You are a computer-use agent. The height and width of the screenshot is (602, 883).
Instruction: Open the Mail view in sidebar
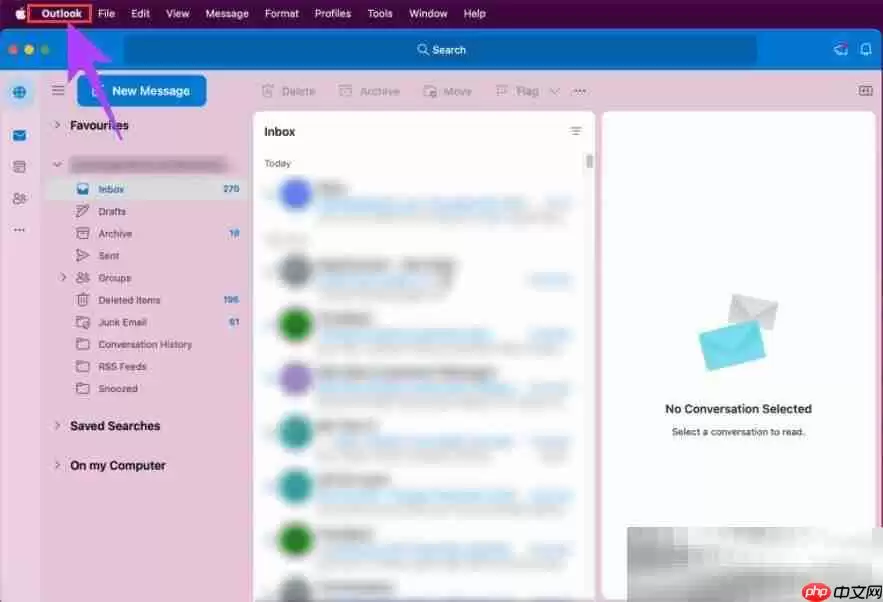tap(19, 135)
